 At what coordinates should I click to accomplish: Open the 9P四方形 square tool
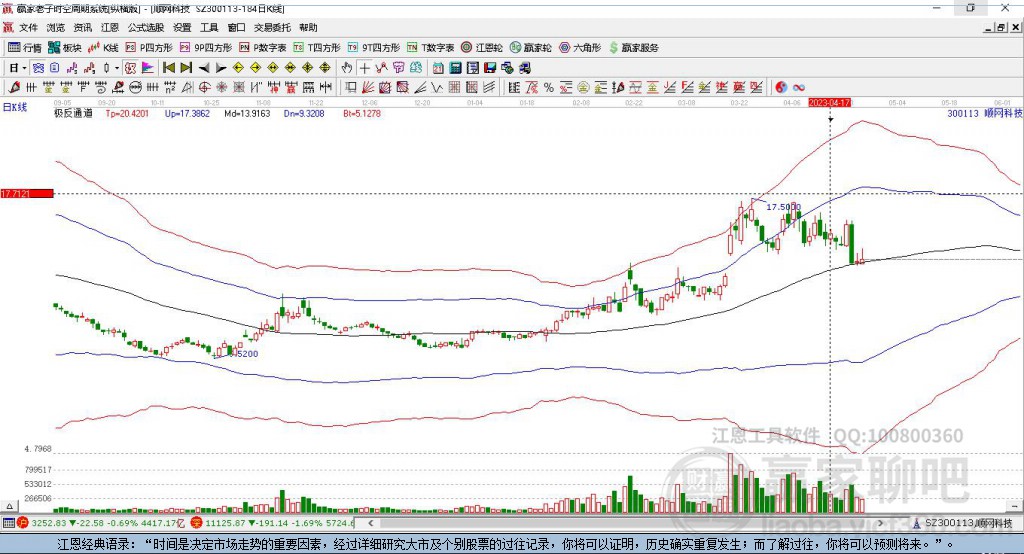click(x=206, y=48)
